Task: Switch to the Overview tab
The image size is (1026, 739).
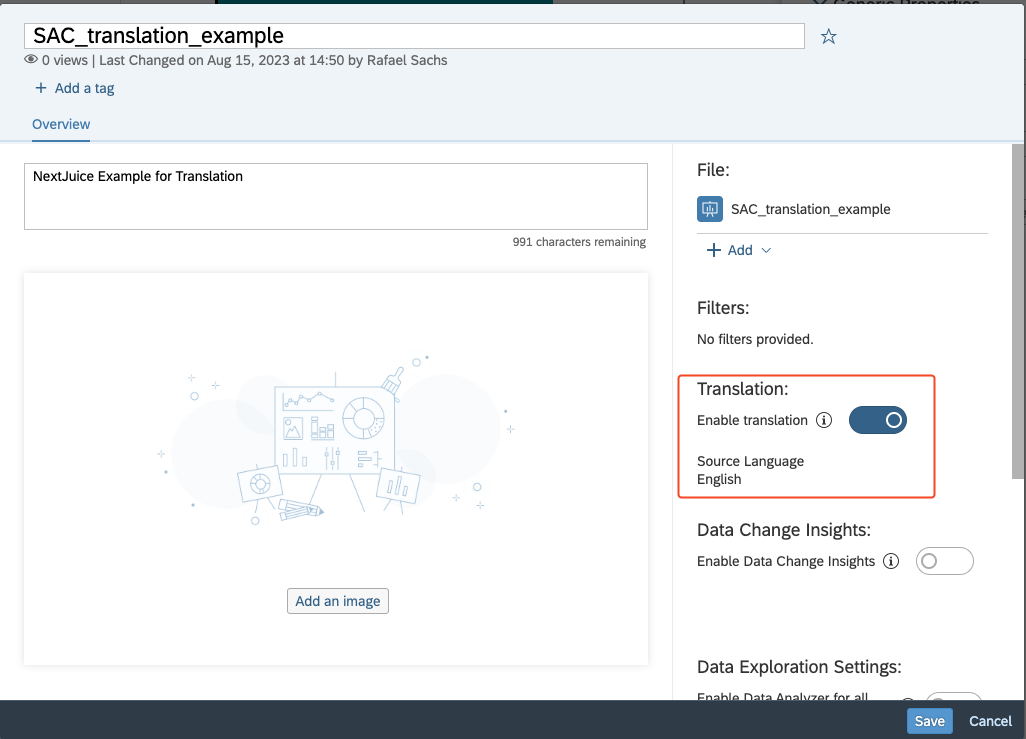Action: pyautogui.click(x=60, y=124)
